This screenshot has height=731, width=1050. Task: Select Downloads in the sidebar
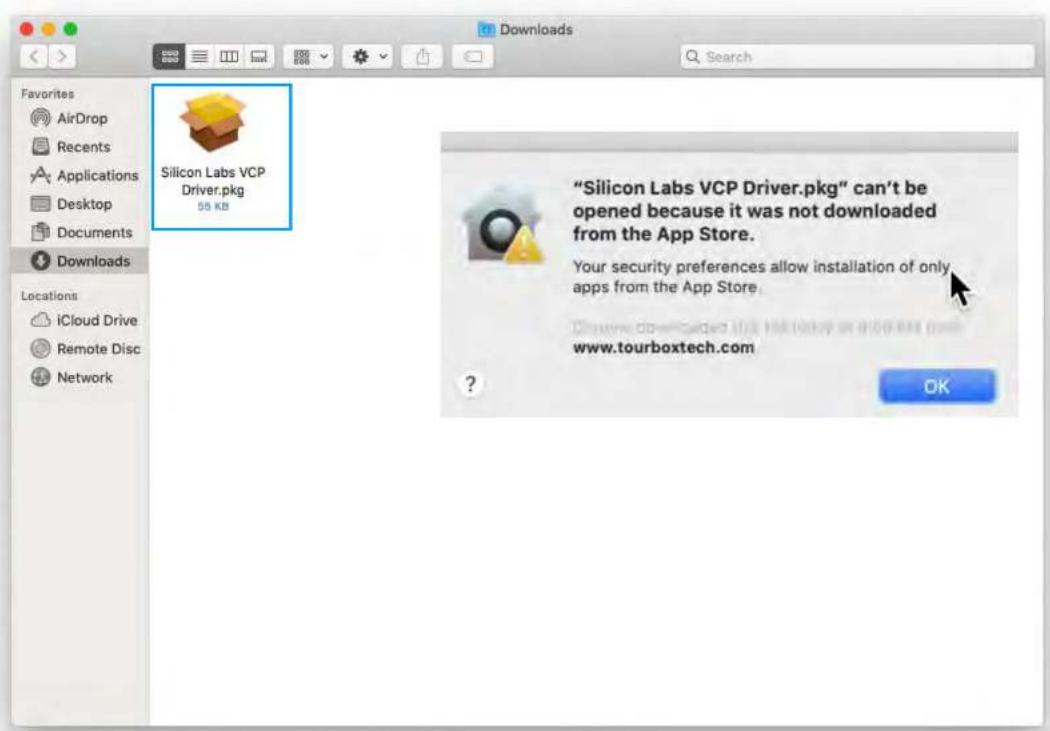pyautogui.click(x=79, y=261)
